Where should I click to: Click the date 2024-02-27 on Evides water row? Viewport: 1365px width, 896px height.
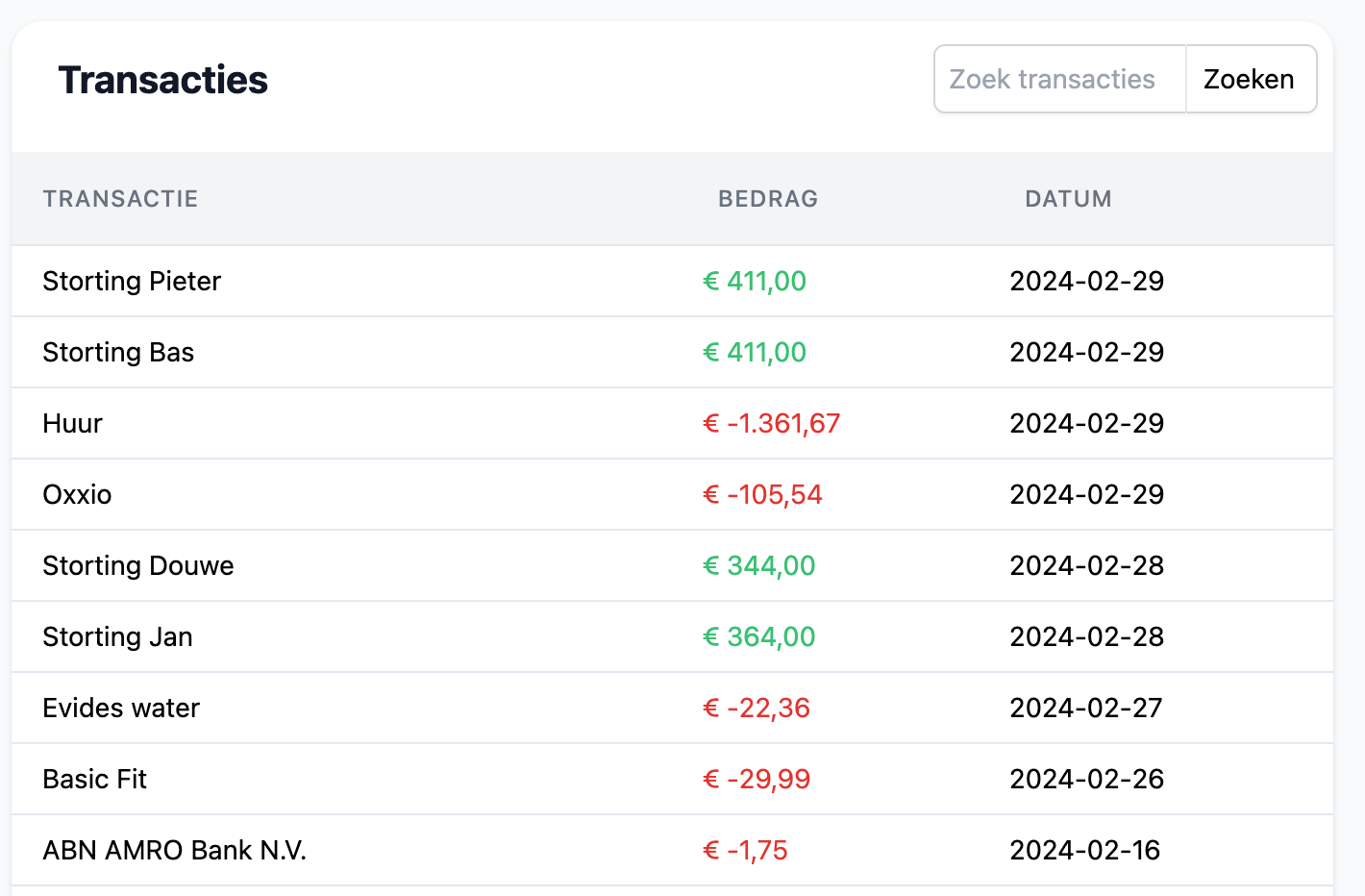(x=1086, y=708)
